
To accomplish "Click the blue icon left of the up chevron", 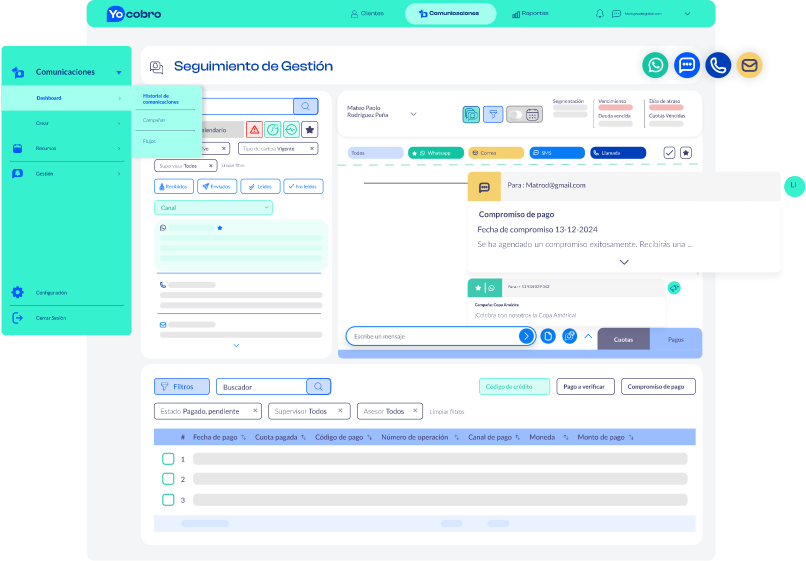I will (570, 336).
